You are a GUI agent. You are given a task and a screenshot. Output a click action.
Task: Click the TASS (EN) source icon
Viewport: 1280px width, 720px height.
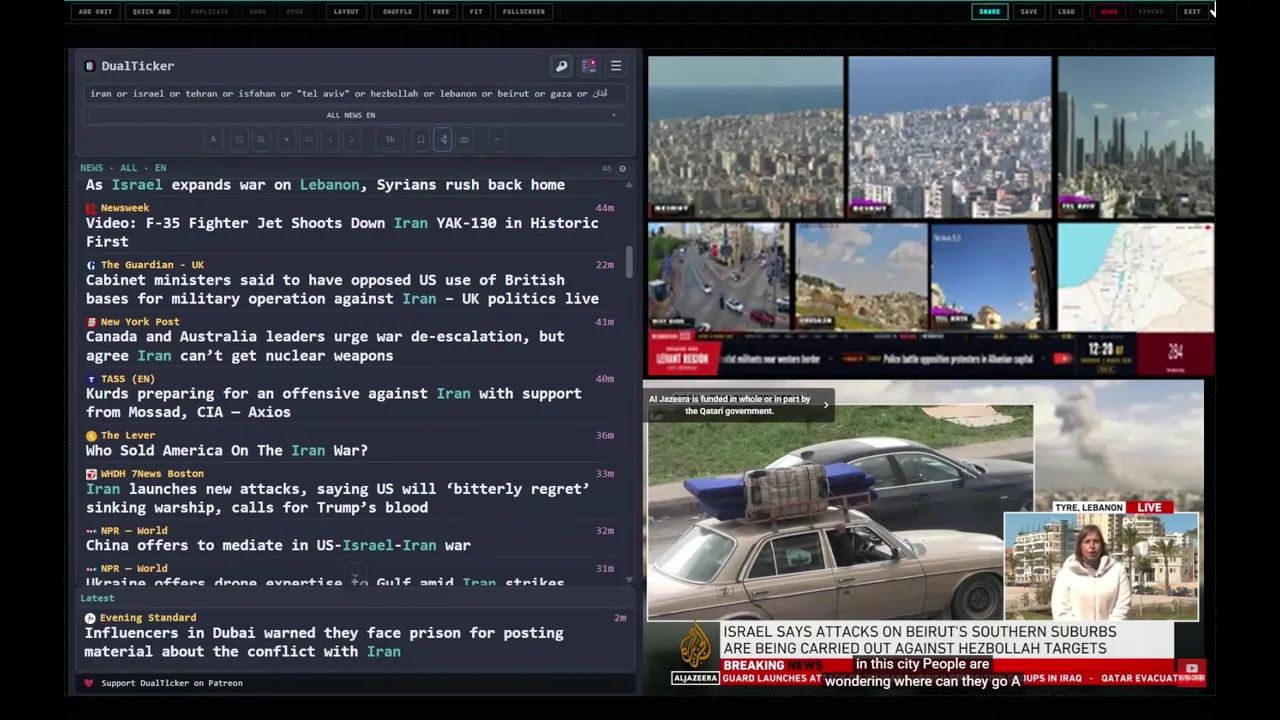click(91, 379)
